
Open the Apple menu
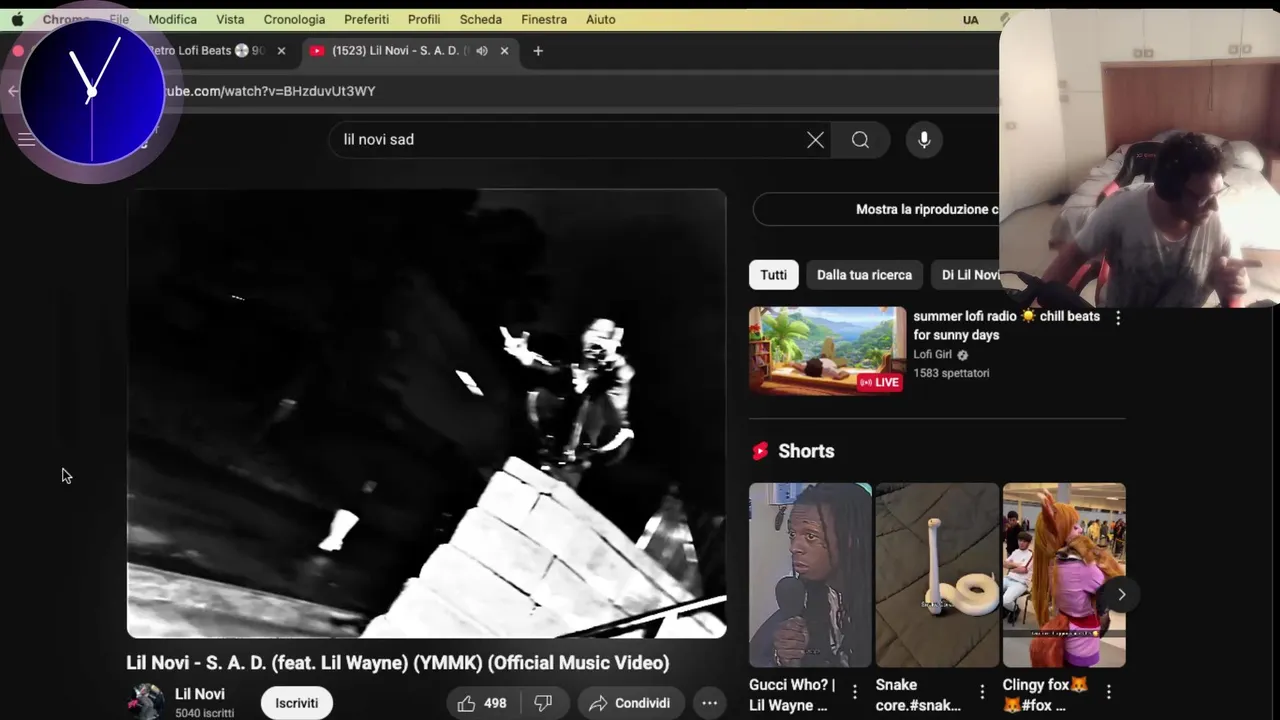pos(17,19)
